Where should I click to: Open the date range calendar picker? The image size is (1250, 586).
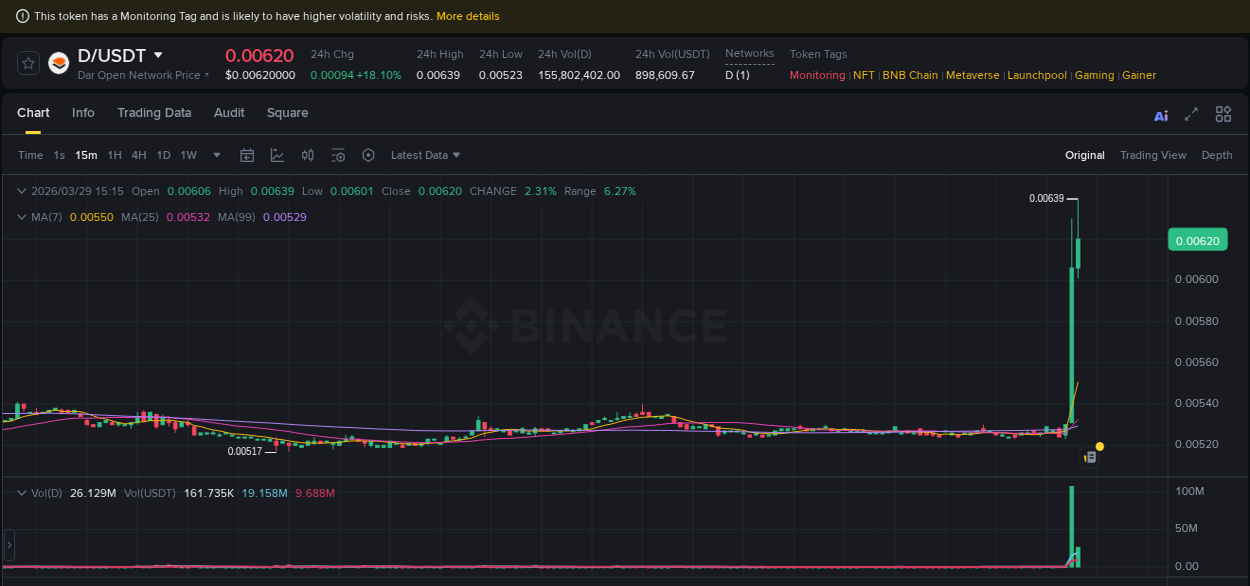click(x=247, y=155)
